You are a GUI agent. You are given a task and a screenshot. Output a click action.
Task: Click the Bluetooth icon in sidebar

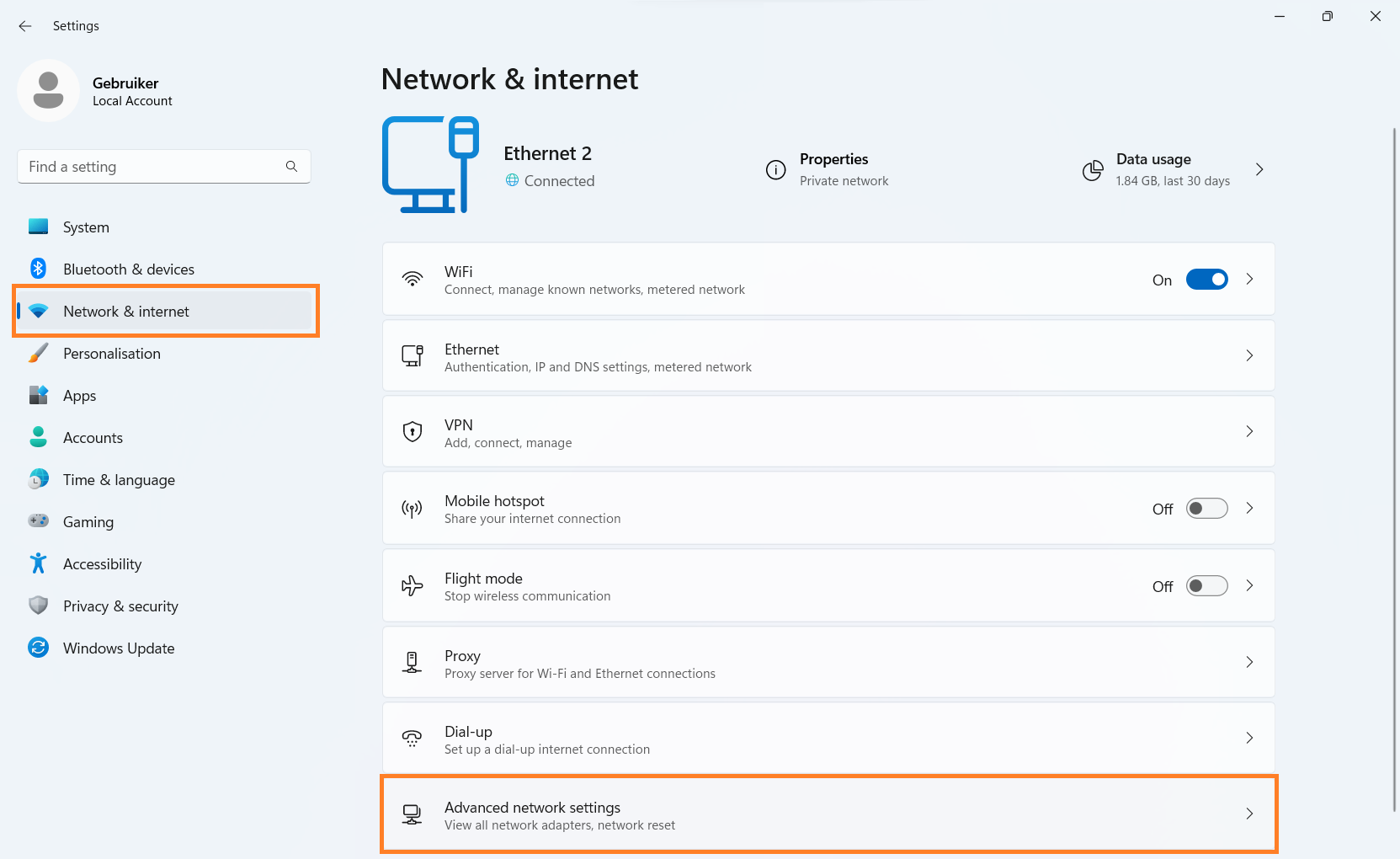click(38, 269)
